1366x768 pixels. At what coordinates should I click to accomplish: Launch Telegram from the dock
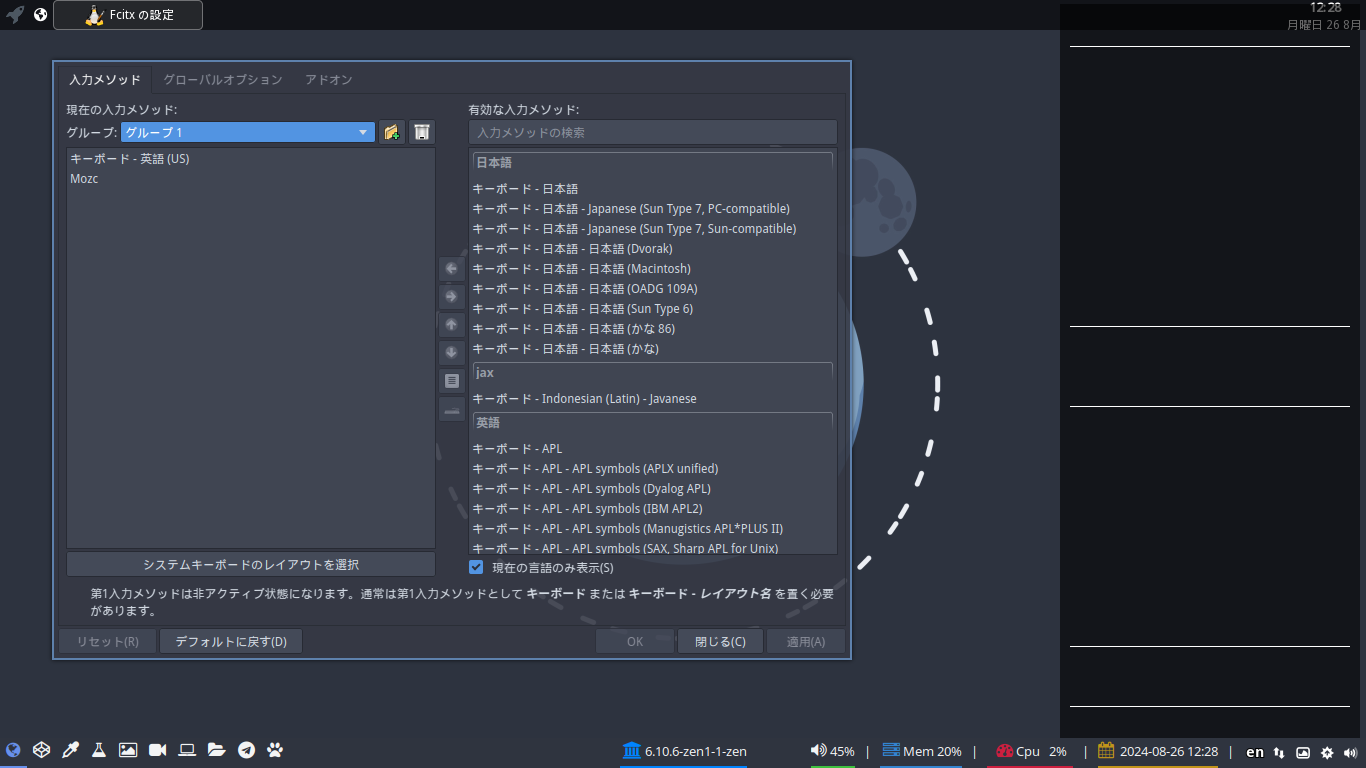[x=246, y=750]
